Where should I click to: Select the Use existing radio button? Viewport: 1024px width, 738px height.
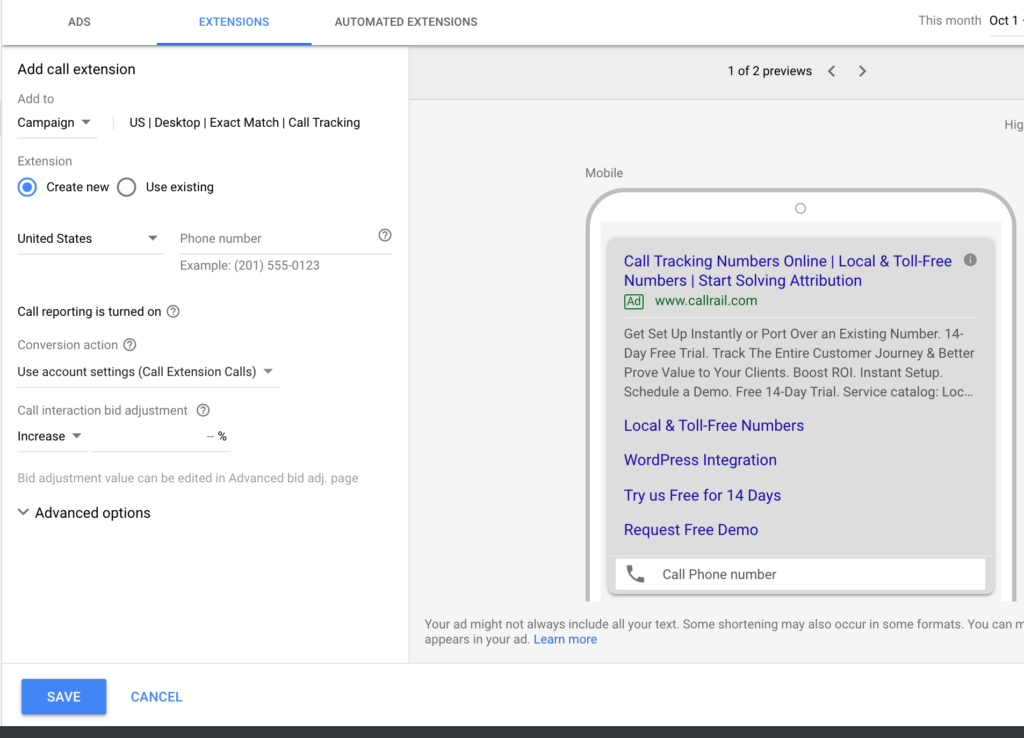coord(127,187)
